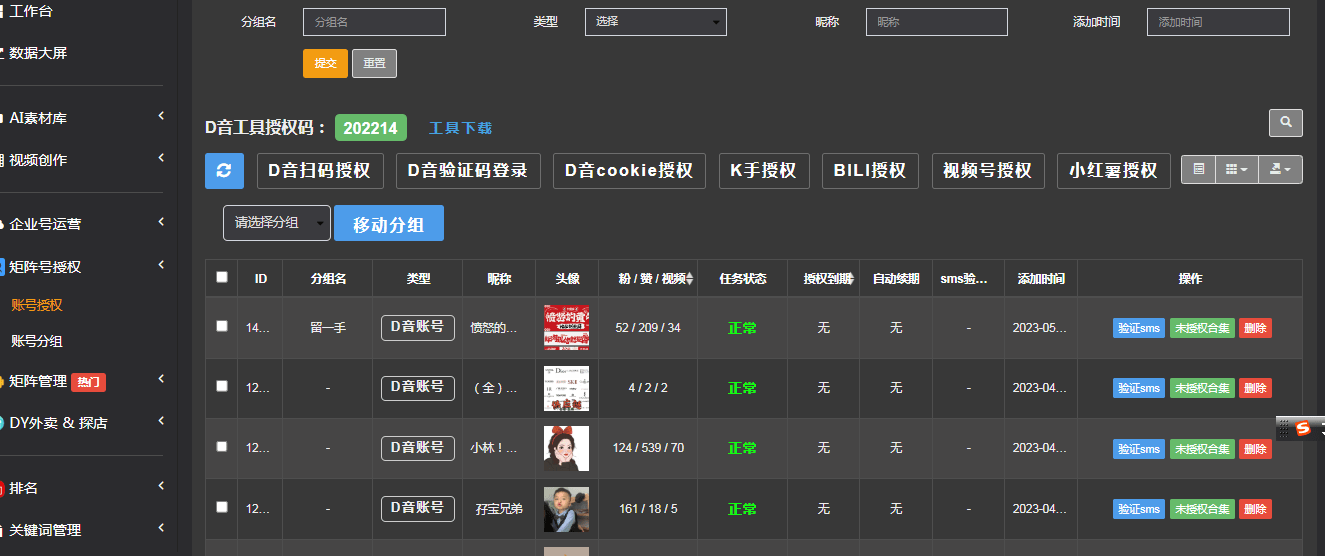
Task: Check the checkbox for 孖宝兄弟 row
Action: [222, 507]
